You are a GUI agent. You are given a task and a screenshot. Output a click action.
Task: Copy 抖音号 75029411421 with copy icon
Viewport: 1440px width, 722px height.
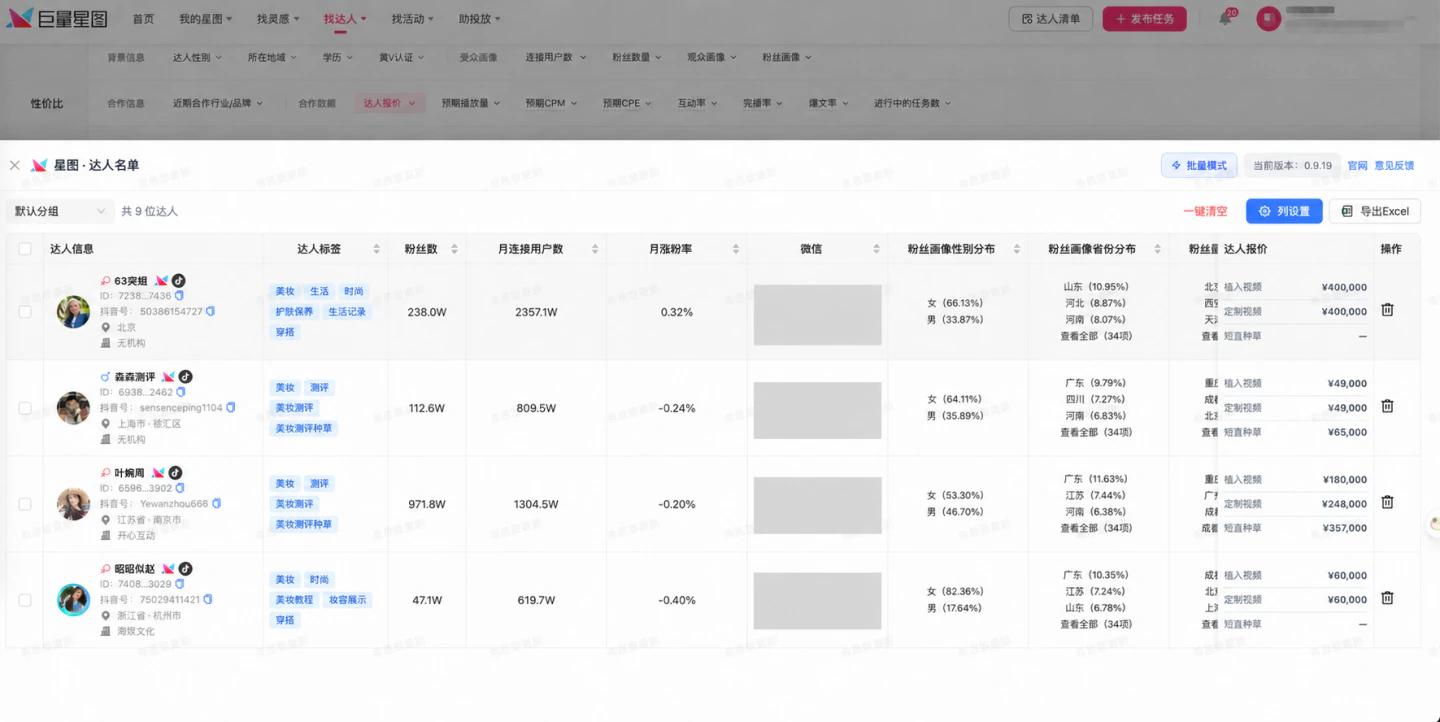(209, 600)
